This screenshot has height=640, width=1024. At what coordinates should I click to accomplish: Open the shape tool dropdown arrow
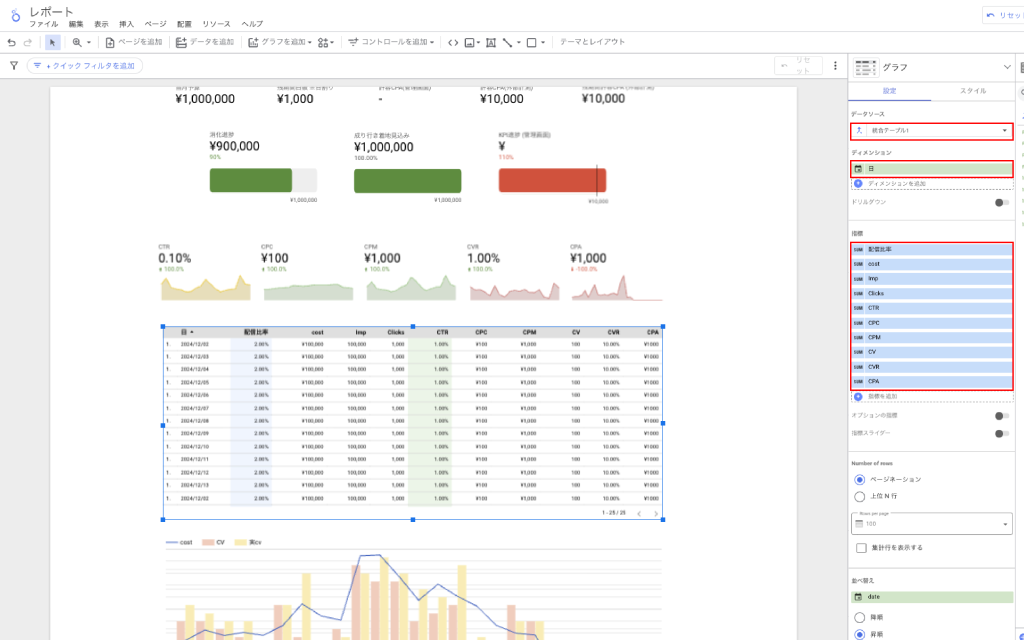pyautogui.click(x=543, y=43)
